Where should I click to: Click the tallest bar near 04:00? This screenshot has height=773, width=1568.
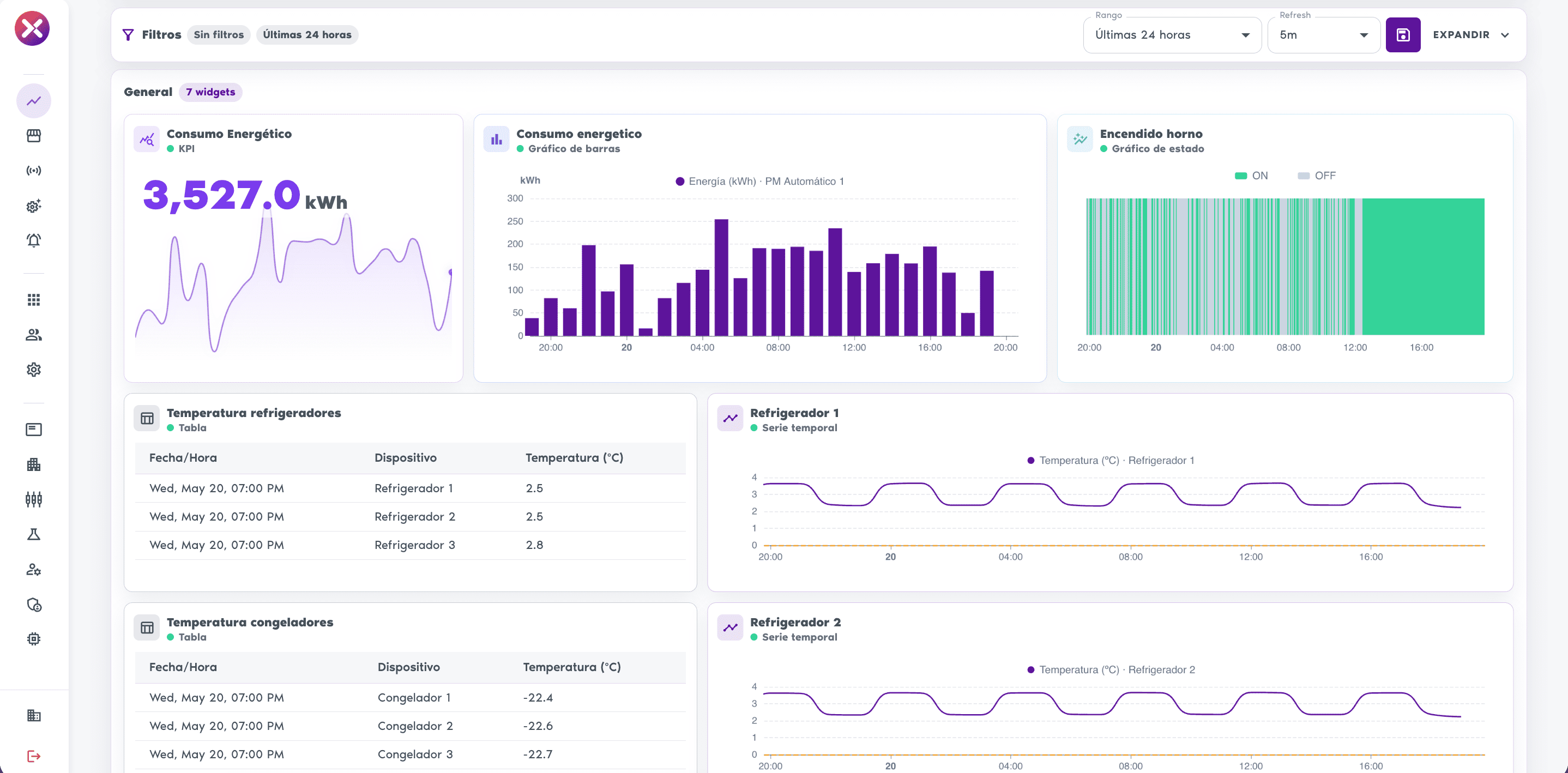[x=721, y=277]
